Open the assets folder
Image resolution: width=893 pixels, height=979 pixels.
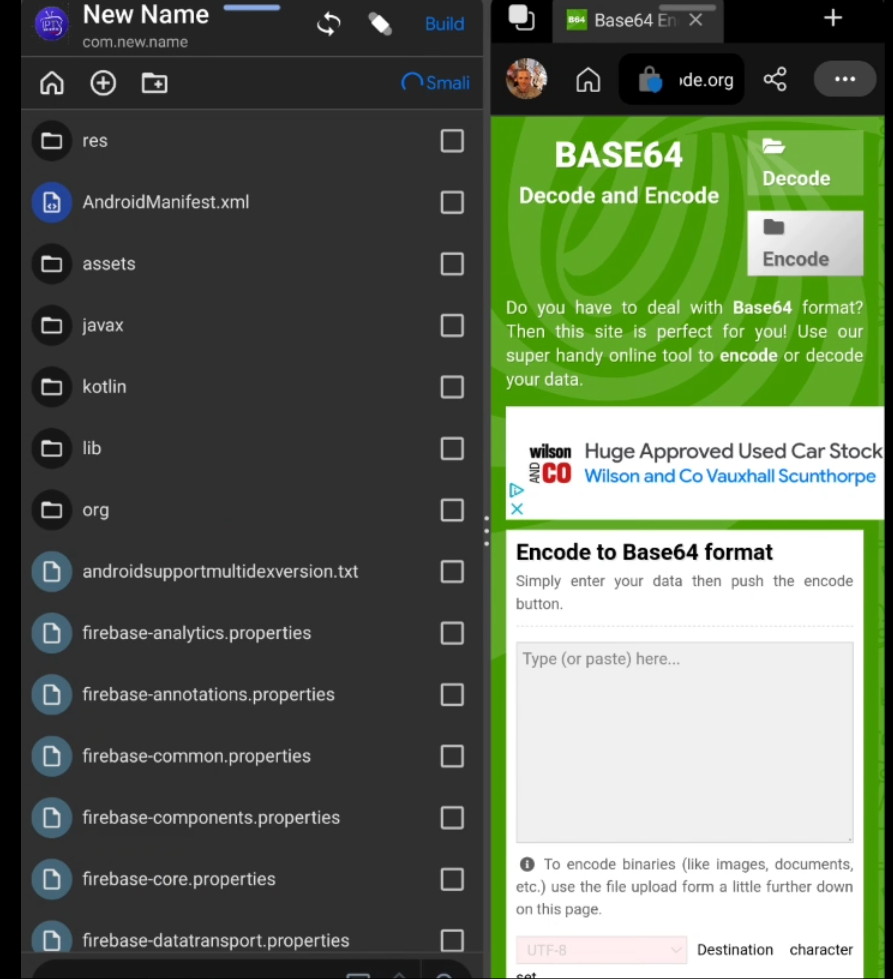[109, 264]
